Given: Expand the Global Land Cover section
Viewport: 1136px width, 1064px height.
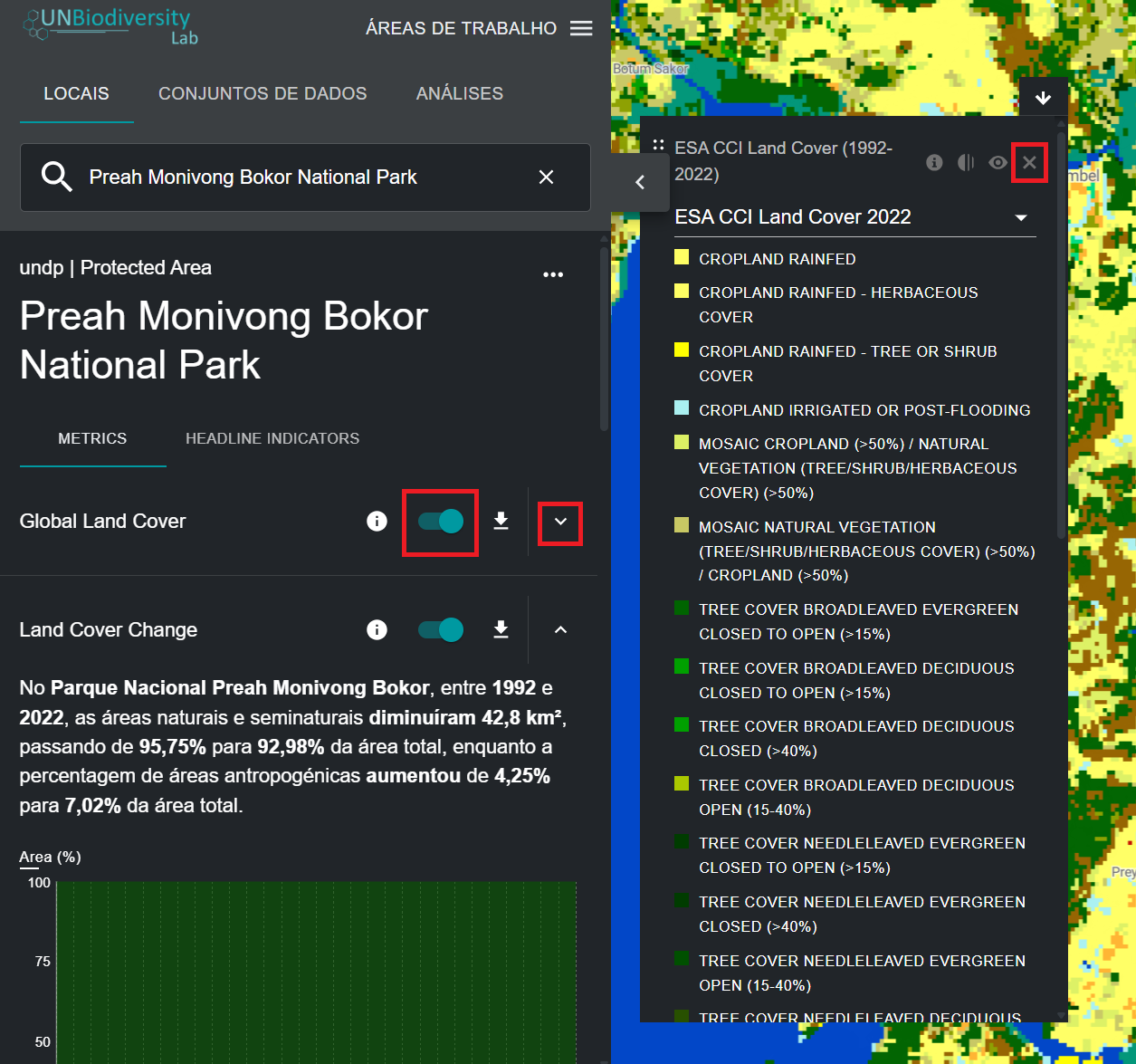Looking at the screenshot, I should 560,522.
